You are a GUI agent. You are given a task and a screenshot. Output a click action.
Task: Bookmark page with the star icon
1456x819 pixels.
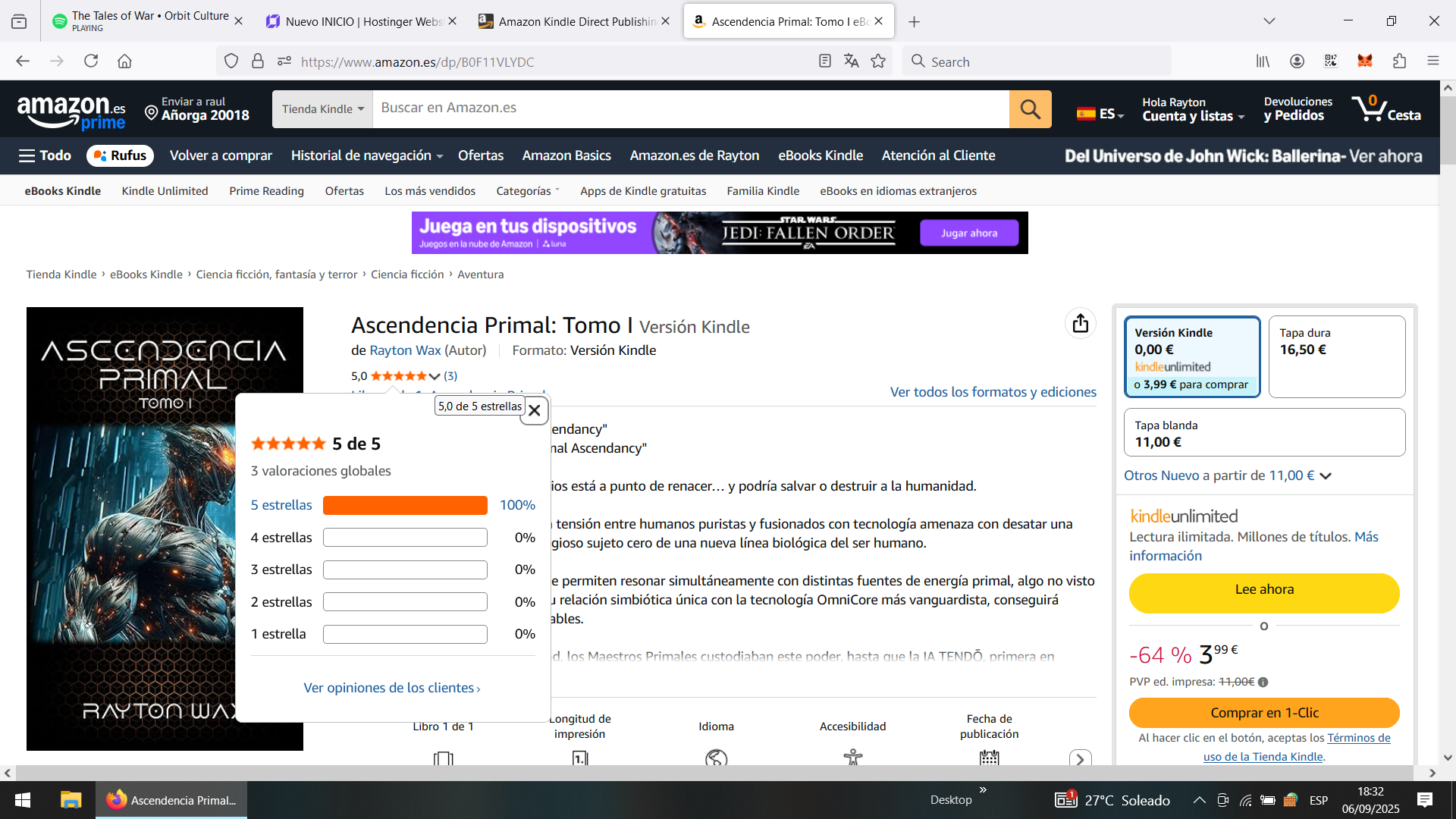tap(878, 61)
